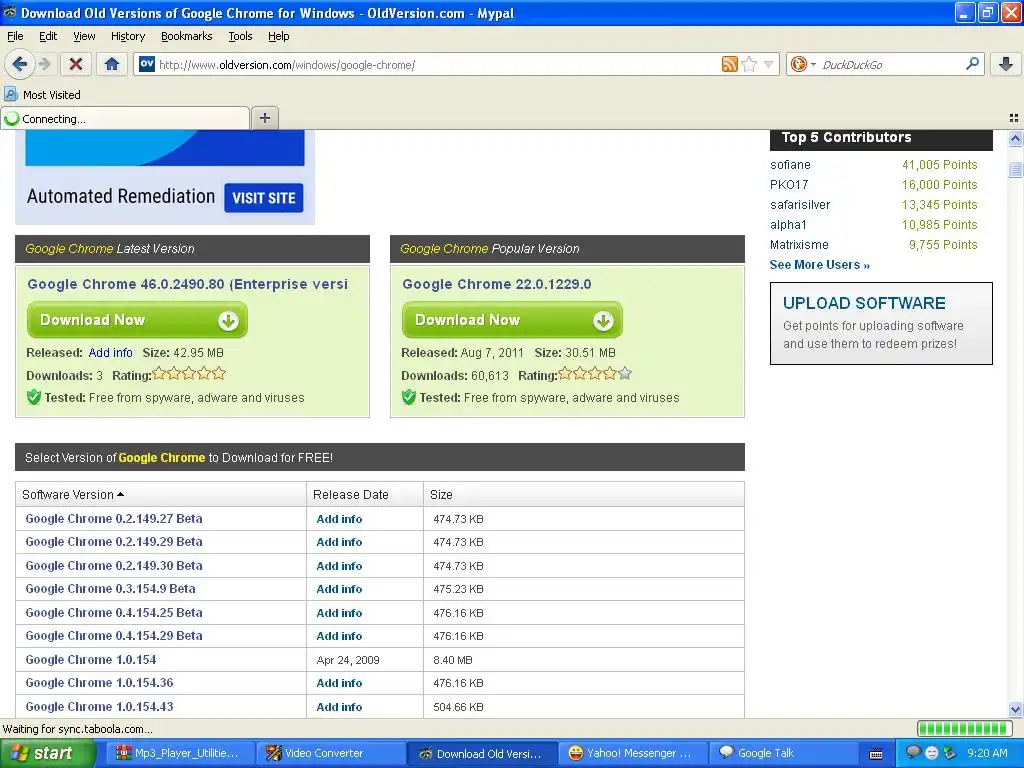Screen dimensions: 1024x768
Task: Open the Edit menu
Action: pyautogui.click(x=48, y=36)
